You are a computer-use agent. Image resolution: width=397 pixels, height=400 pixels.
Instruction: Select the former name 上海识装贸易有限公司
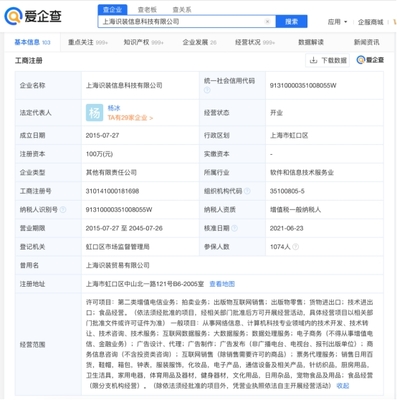(x=118, y=265)
